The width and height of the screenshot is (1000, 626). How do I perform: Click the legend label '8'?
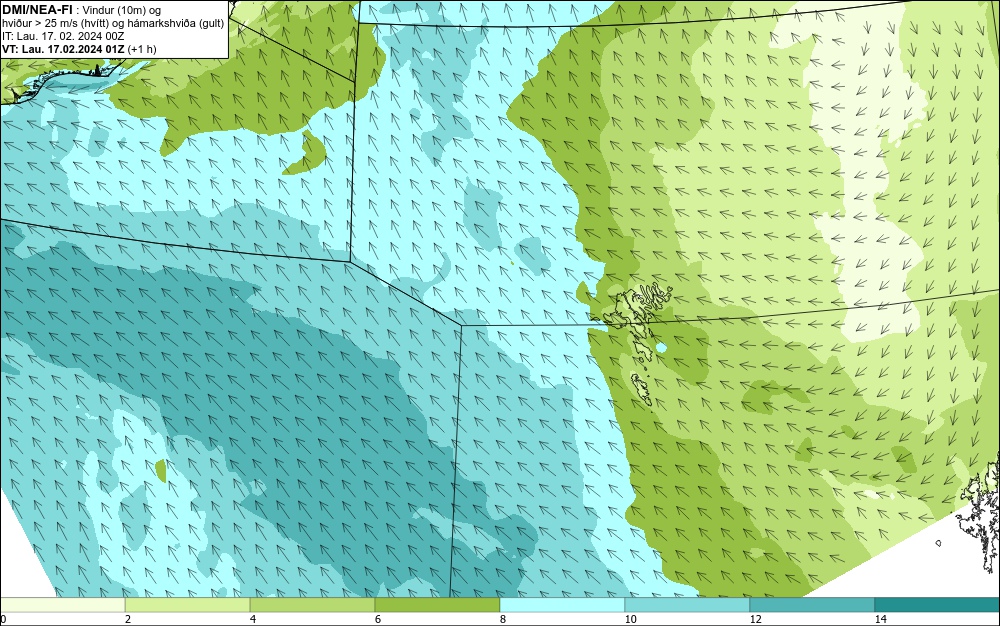[x=503, y=620]
